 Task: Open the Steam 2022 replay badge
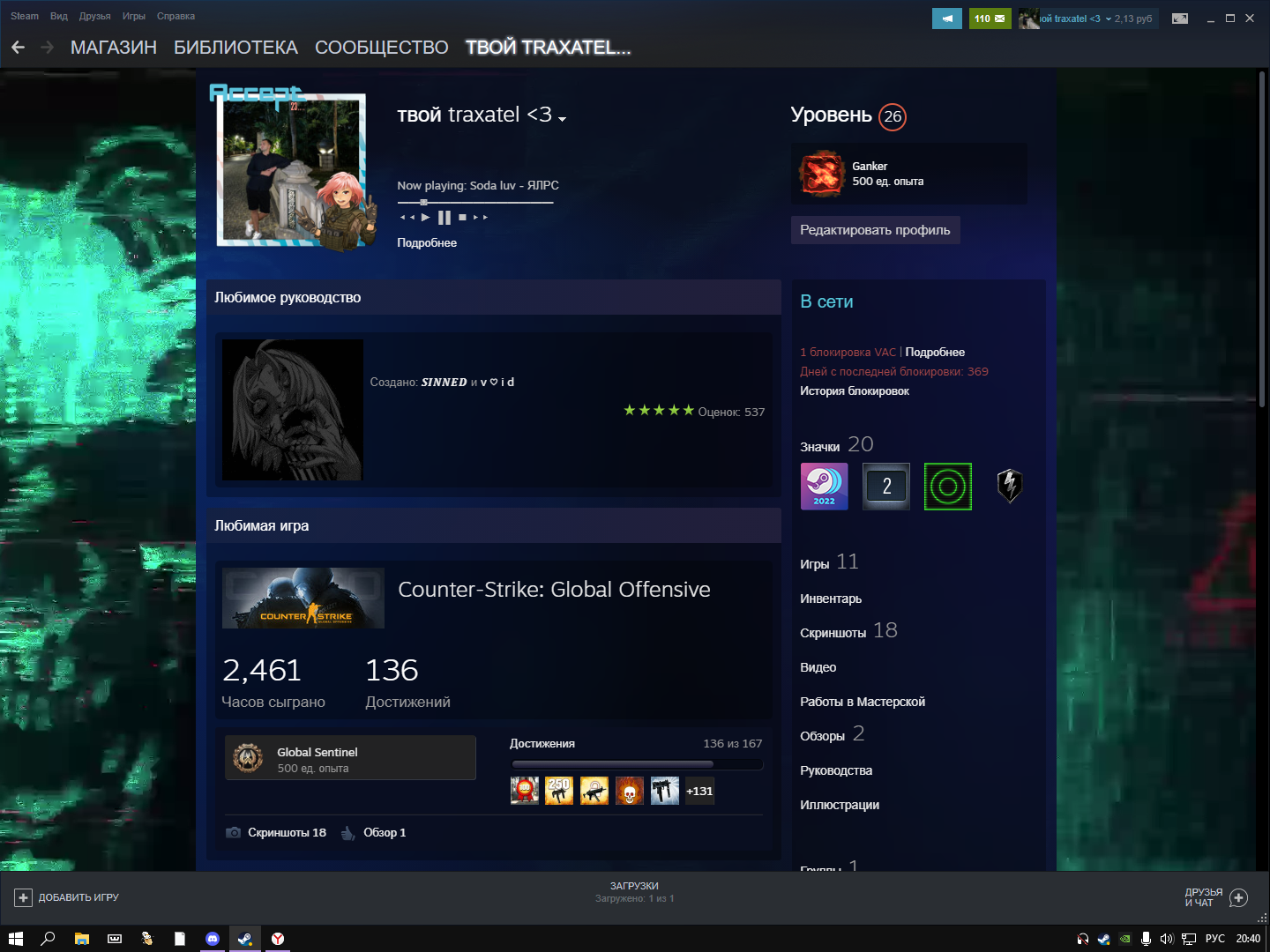coord(824,487)
